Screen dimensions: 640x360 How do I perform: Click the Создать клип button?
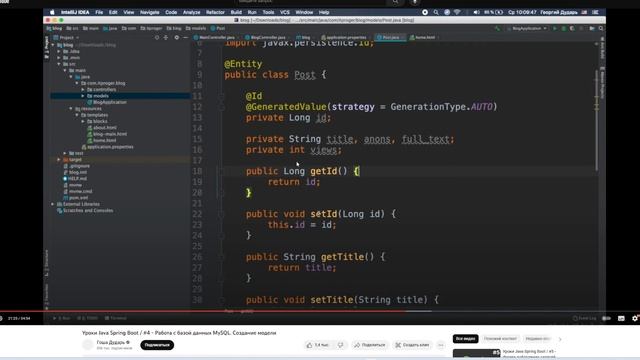pos(413,345)
